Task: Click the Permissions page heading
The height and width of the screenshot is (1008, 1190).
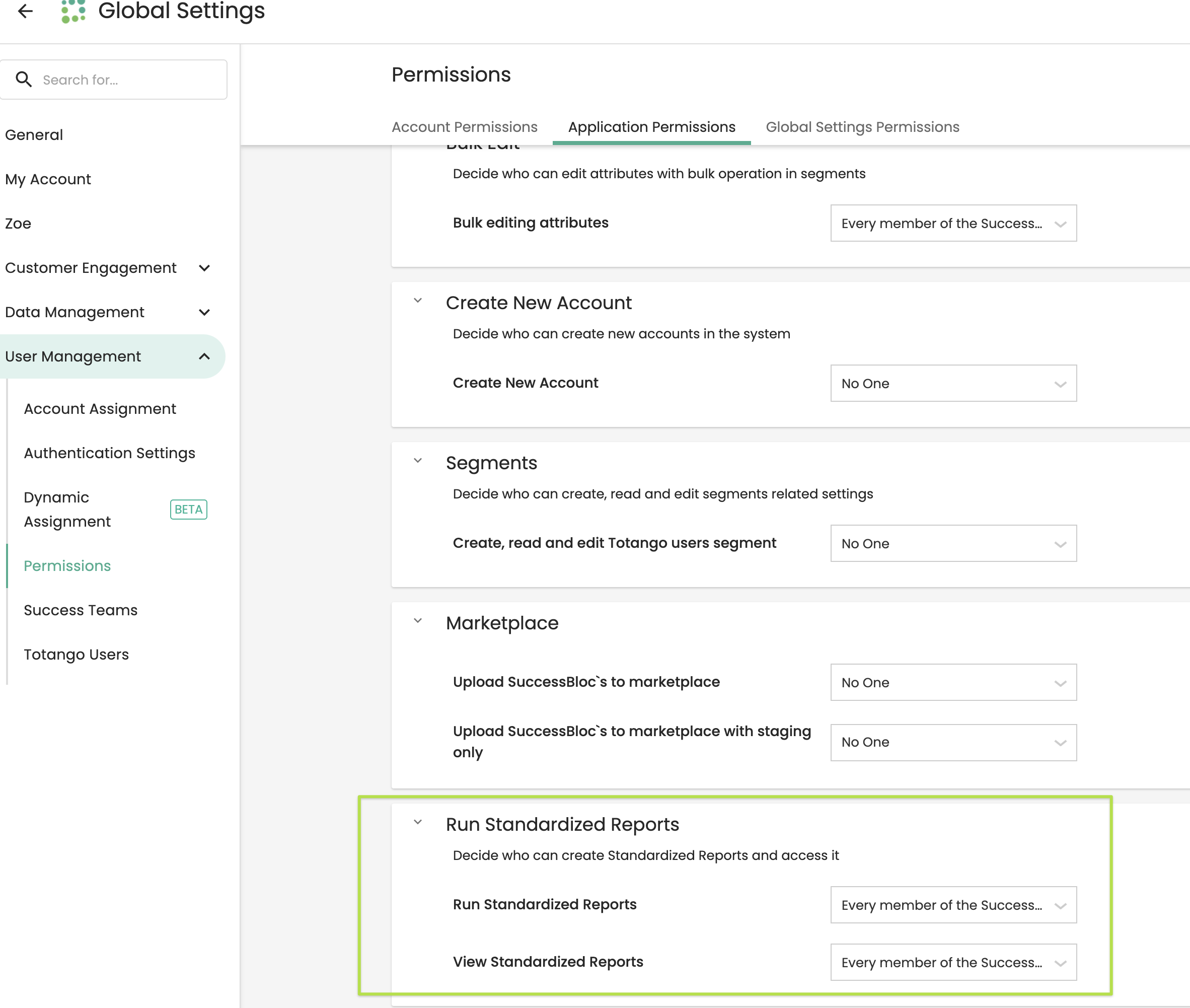Action: [x=452, y=75]
